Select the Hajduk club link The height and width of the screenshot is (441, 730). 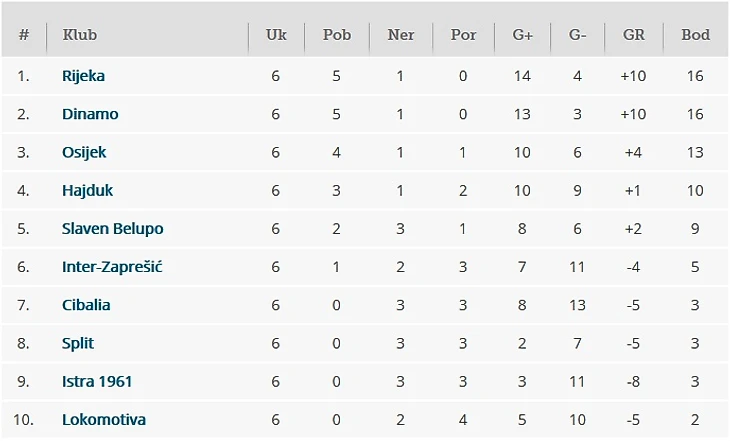pos(87,190)
